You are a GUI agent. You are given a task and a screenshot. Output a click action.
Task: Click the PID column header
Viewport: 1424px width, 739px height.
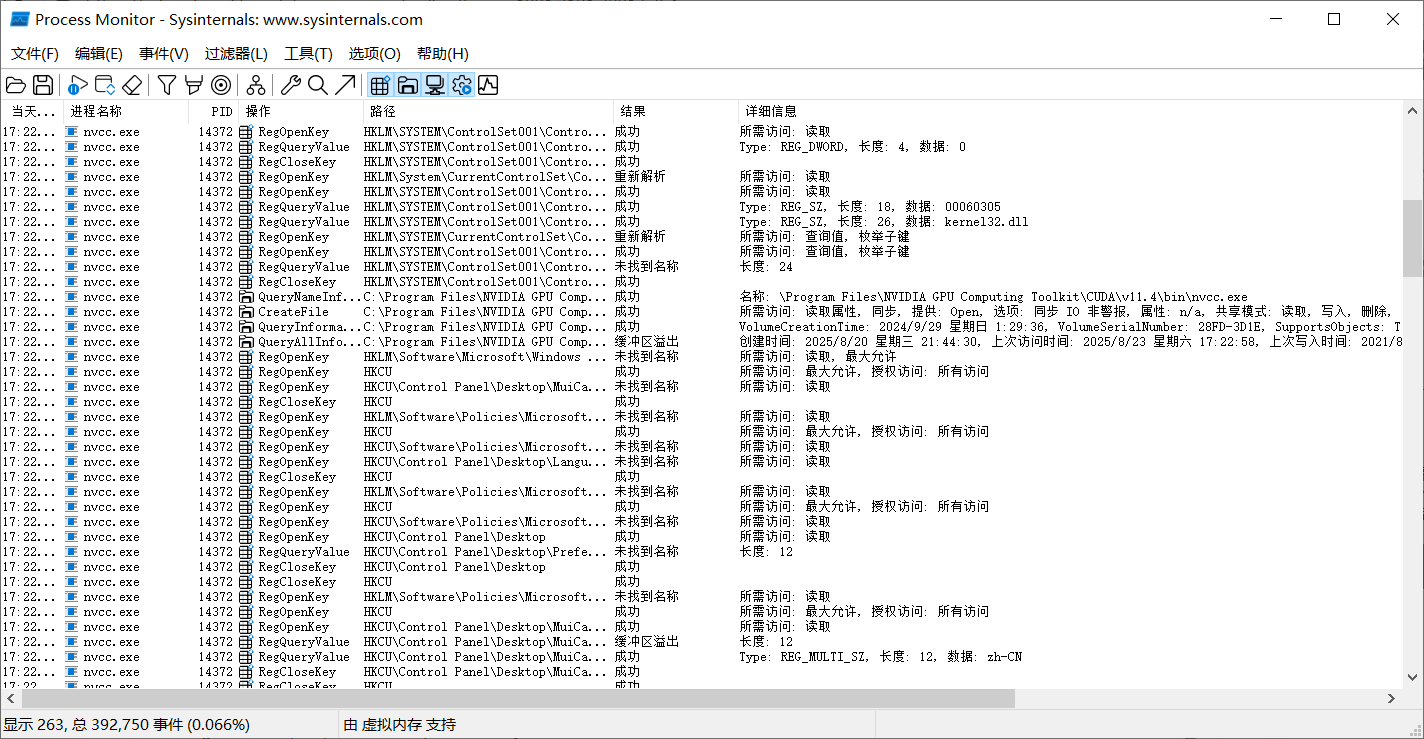214,111
